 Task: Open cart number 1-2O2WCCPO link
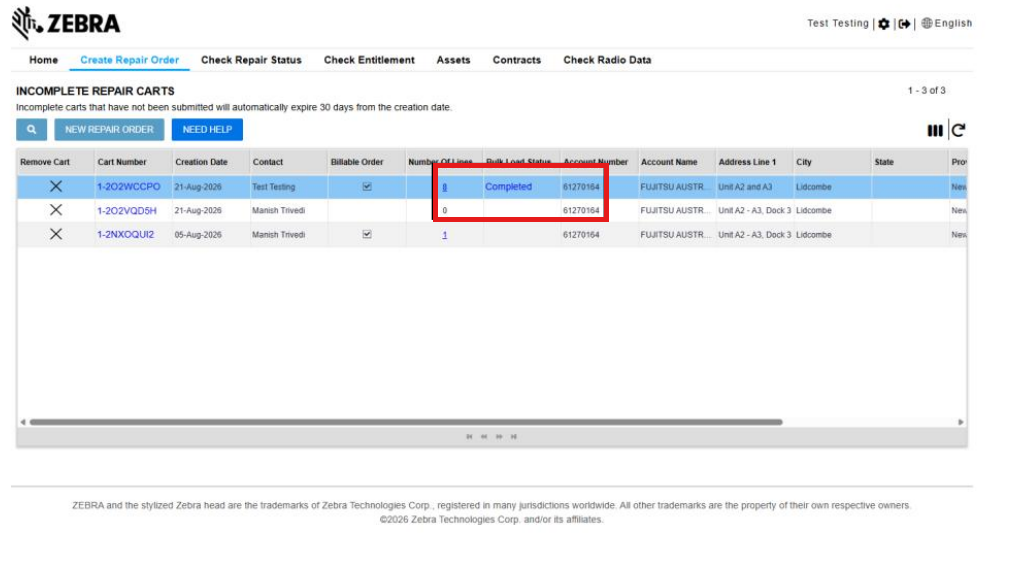(128, 186)
